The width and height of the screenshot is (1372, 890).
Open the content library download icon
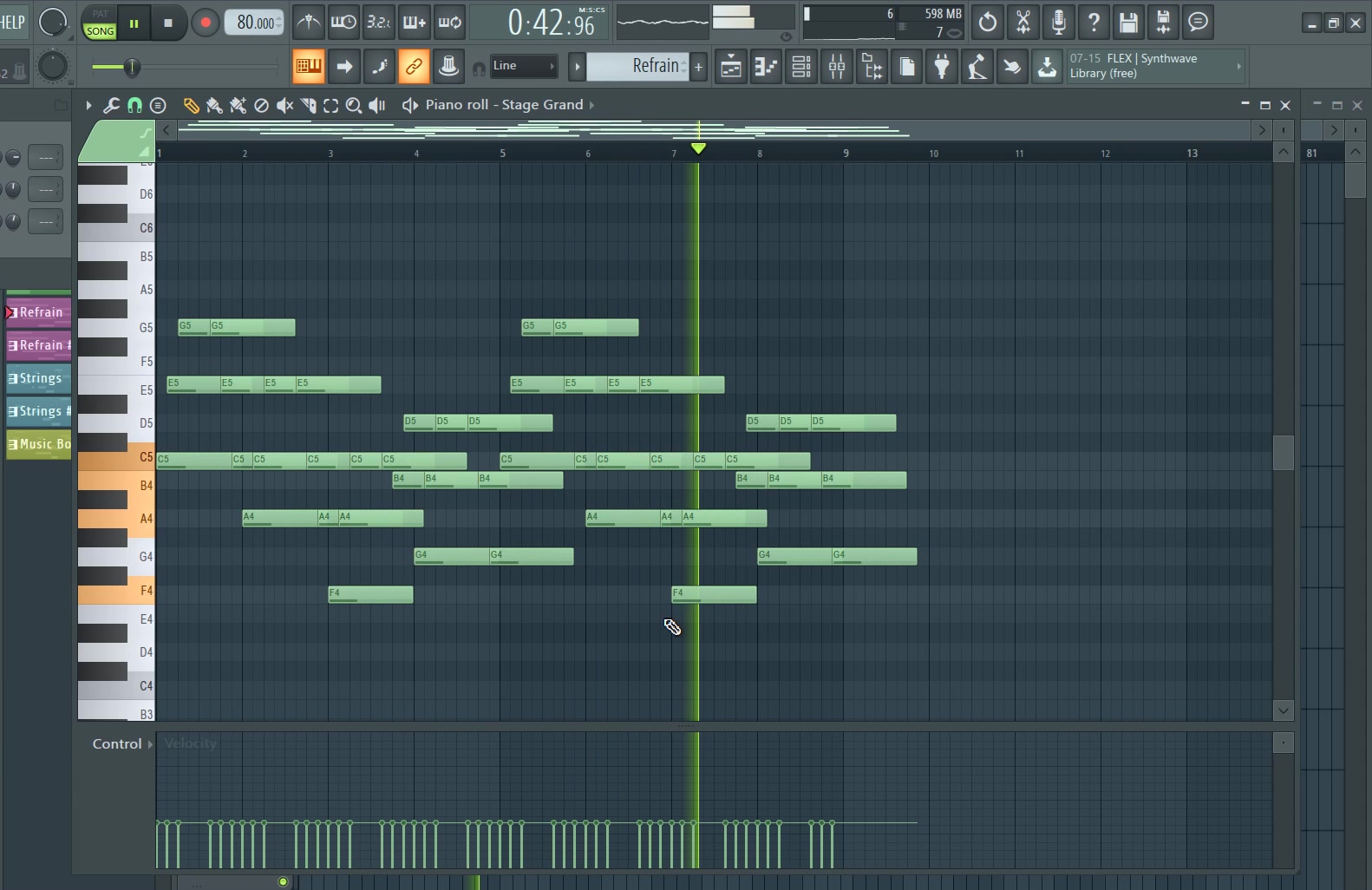[1048, 67]
